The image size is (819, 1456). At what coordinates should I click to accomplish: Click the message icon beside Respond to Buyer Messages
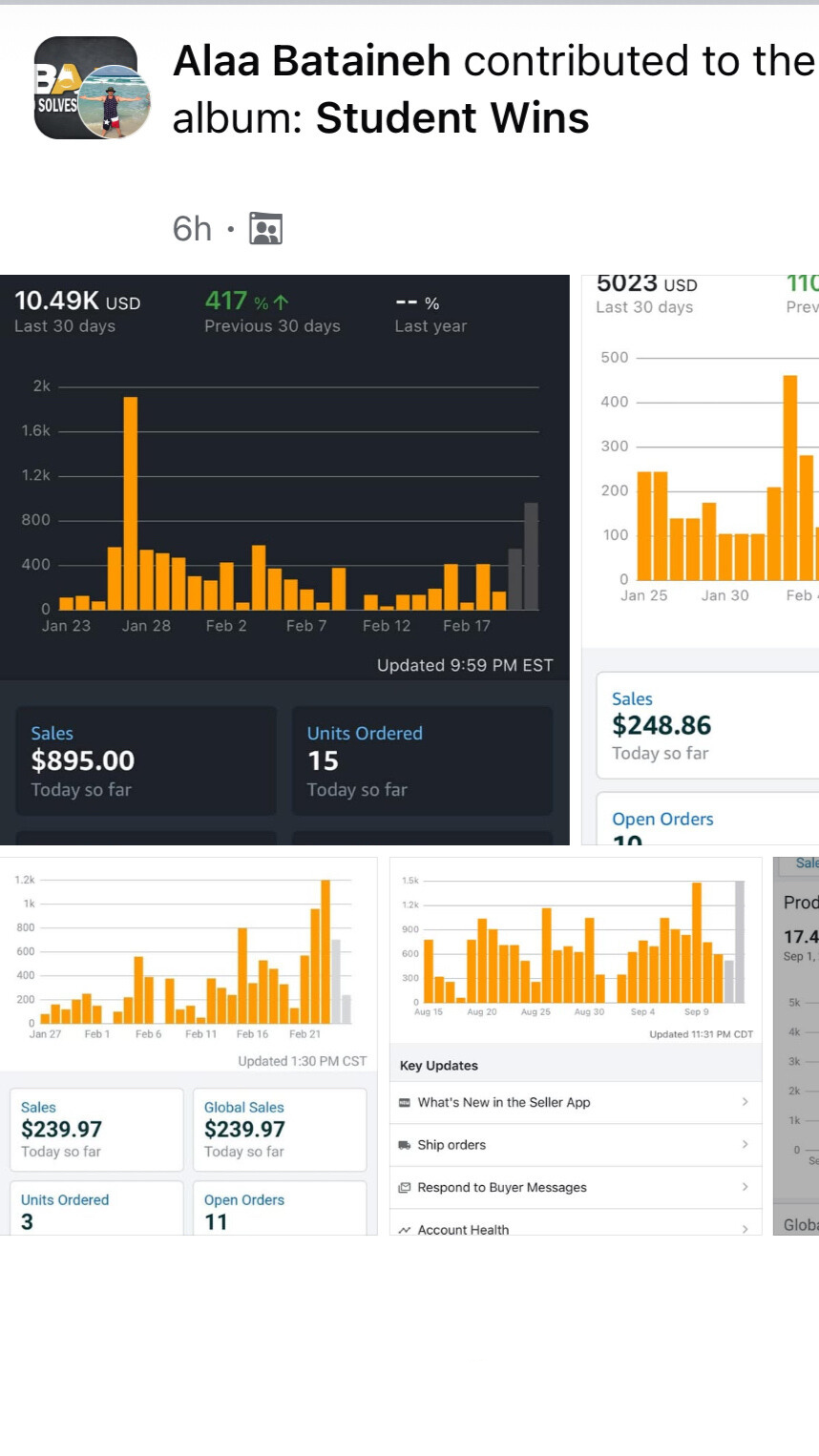point(405,1188)
